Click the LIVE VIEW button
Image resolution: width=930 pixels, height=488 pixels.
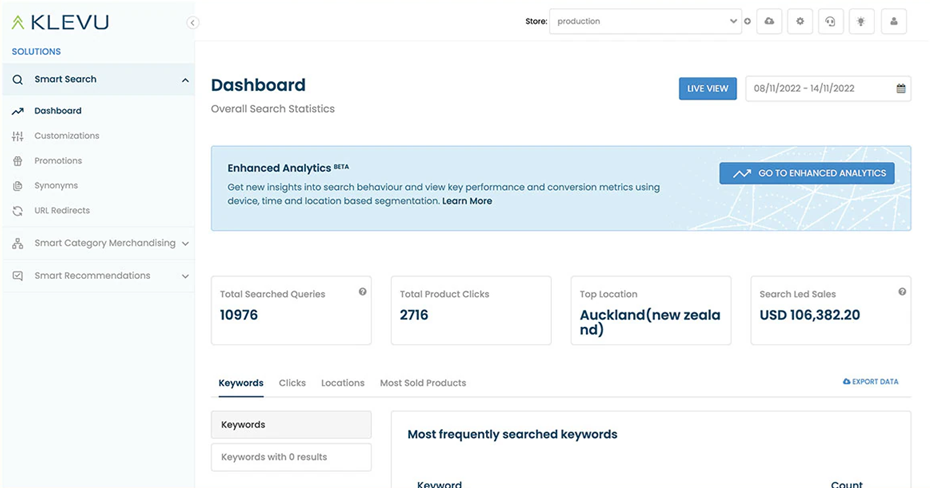tap(708, 88)
